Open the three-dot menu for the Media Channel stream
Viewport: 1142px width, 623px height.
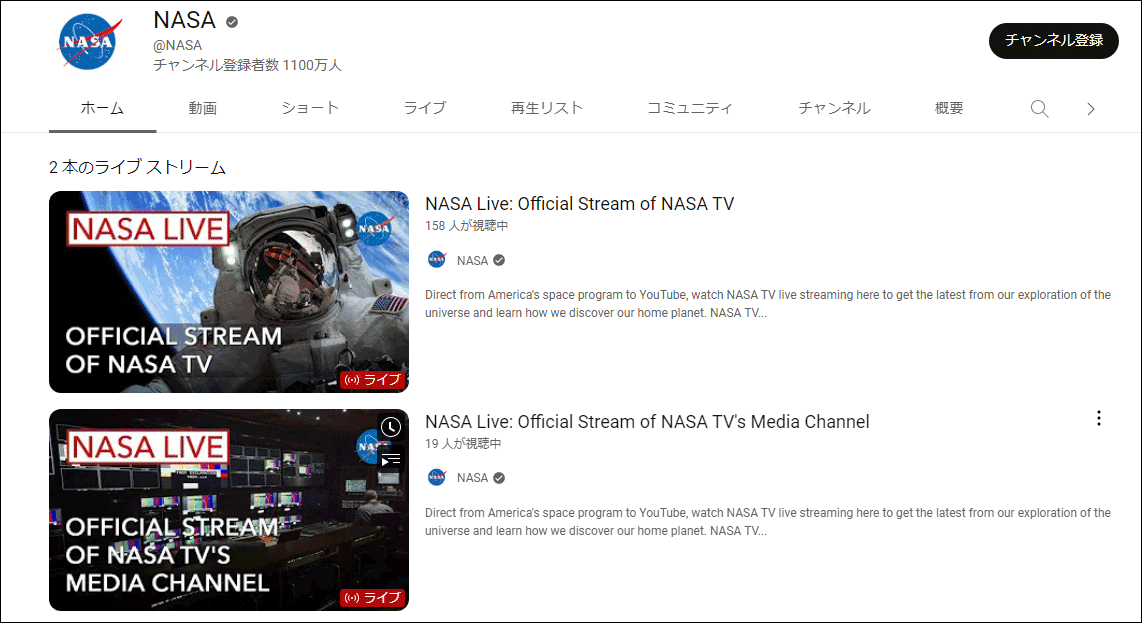pyautogui.click(x=1098, y=418)
